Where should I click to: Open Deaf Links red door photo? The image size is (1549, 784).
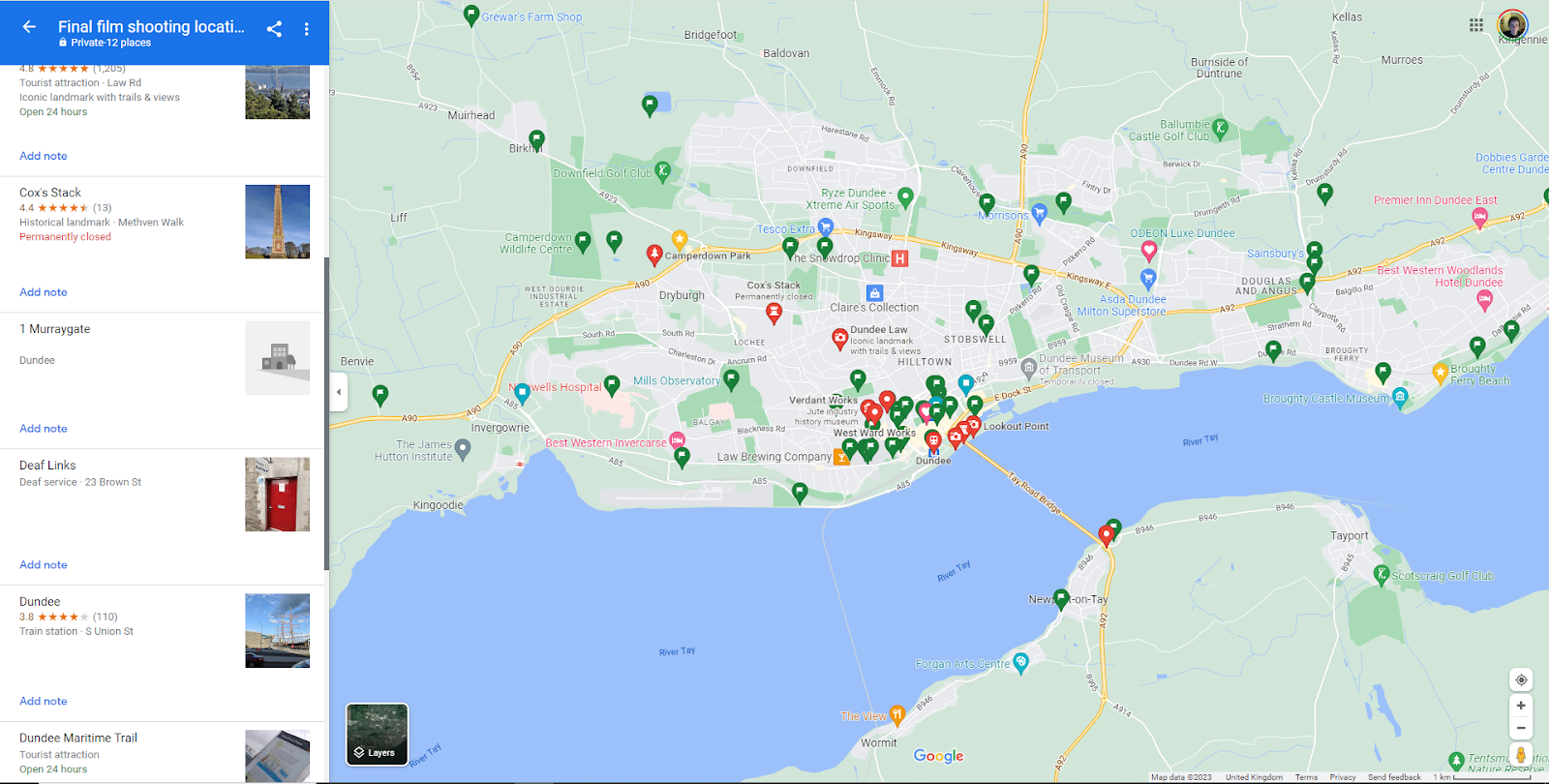point(278,495)
